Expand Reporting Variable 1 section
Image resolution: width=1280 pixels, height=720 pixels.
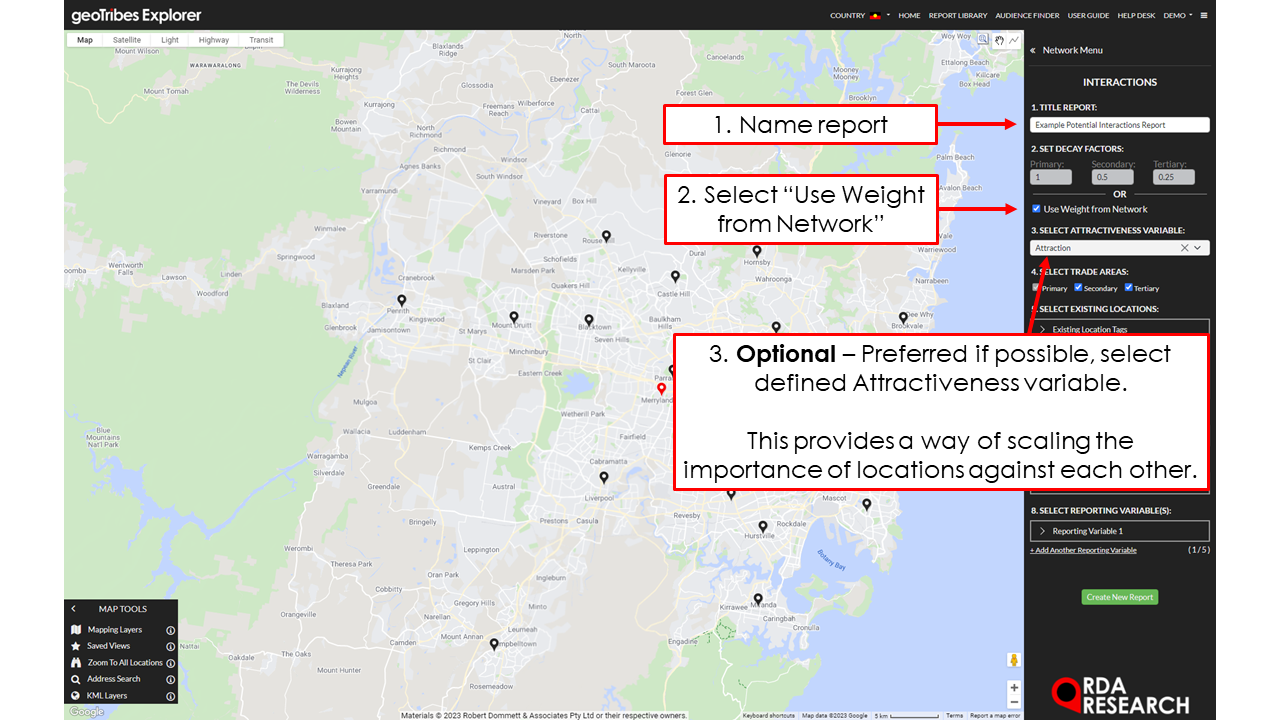pyautogui.click(x=1120, y=531)
